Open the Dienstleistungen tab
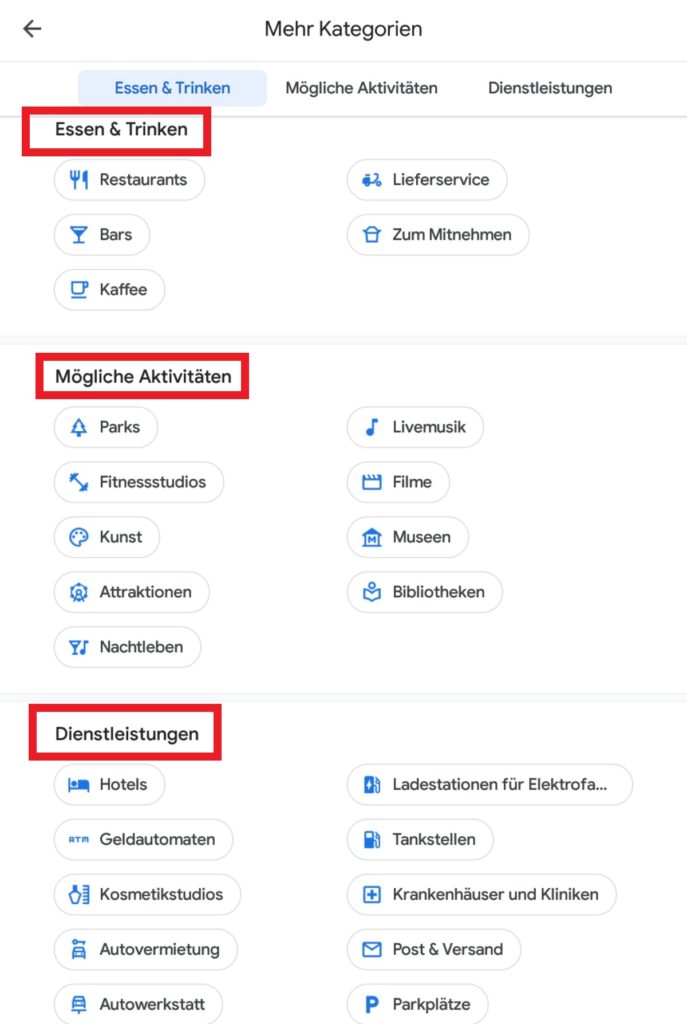Viewport: 687px width, 1024px height. [550, 88]
